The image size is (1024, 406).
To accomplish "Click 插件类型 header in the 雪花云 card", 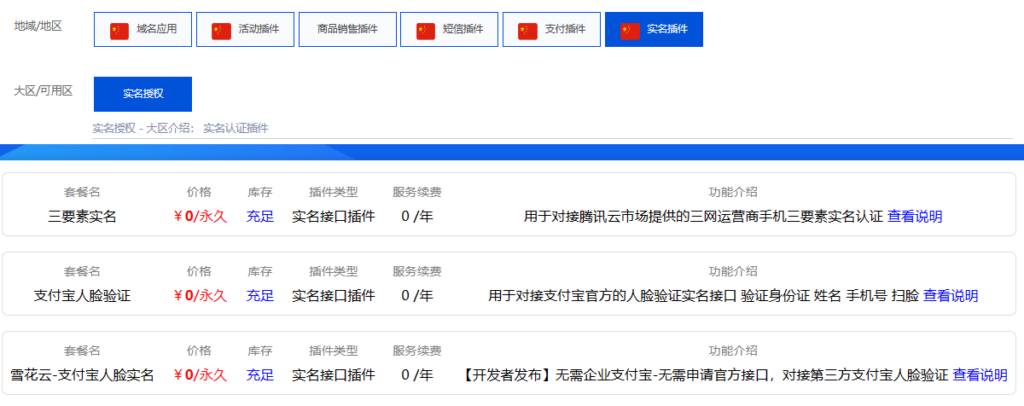I will pos(334,351).
